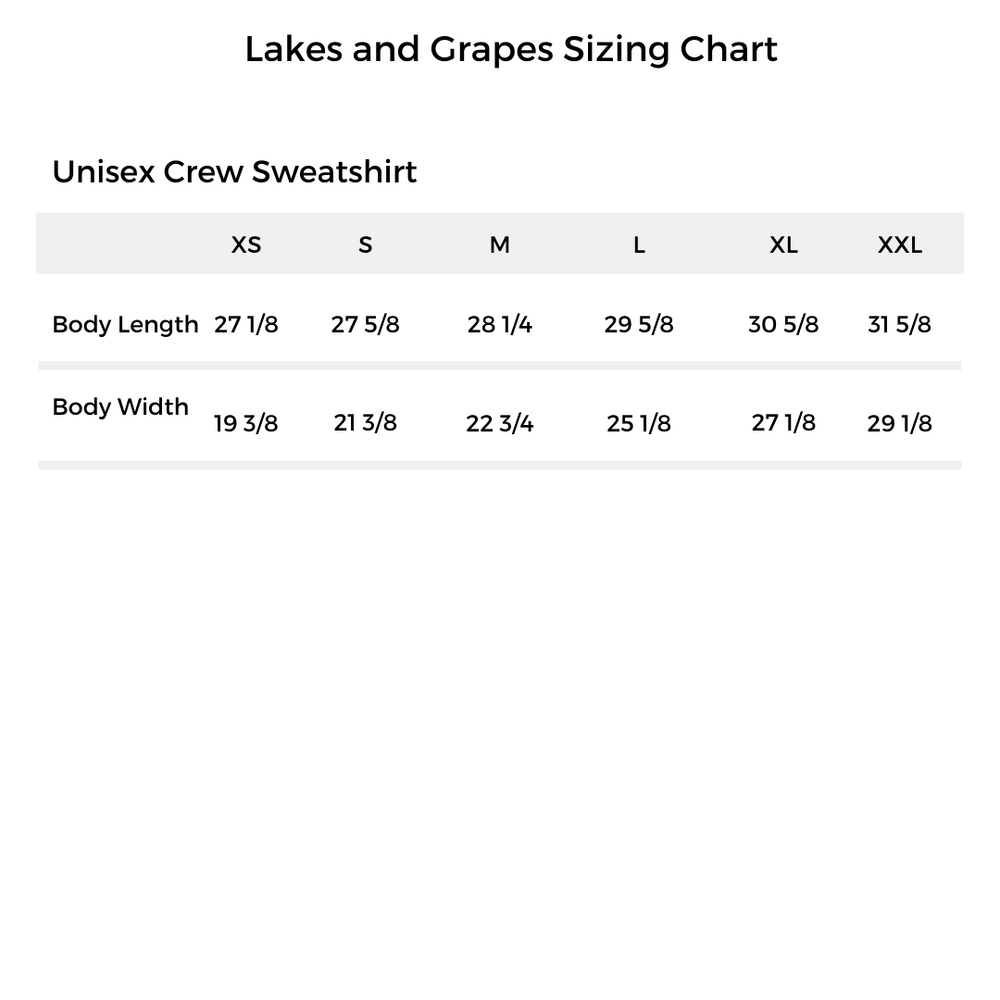1000x1000 pixels.
Task: Click the XL body length value 30 5/8
Action: tap(784, 325)
